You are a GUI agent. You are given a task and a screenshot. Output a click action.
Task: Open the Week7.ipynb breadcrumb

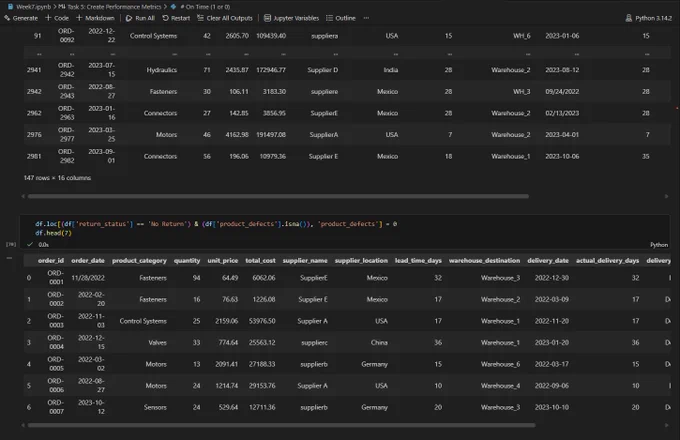click(x=29, y=7)
